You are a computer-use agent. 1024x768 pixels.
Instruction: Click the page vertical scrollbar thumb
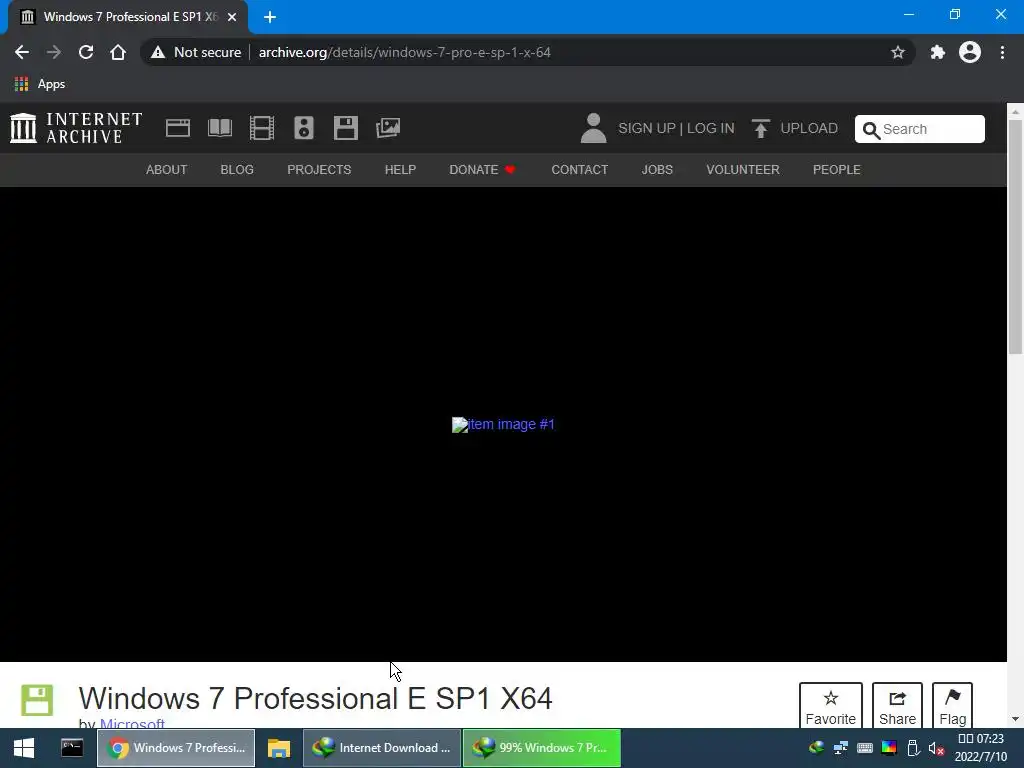click(x=1015, y=237)
